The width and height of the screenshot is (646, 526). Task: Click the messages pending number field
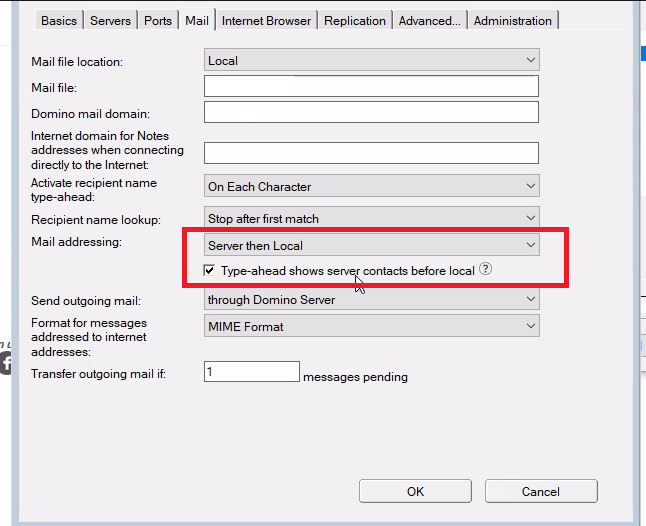point(252,372)
